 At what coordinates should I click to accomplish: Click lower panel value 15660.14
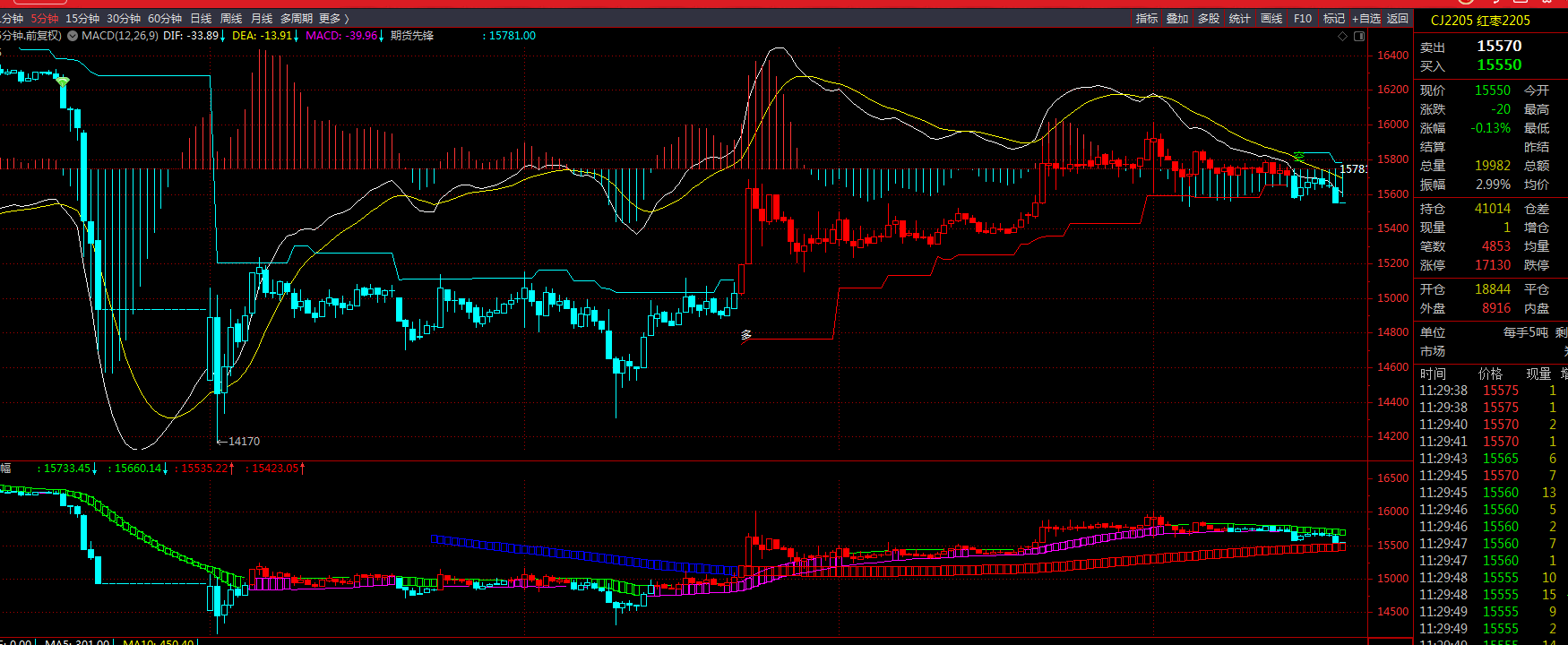click(x=138, y=469)
